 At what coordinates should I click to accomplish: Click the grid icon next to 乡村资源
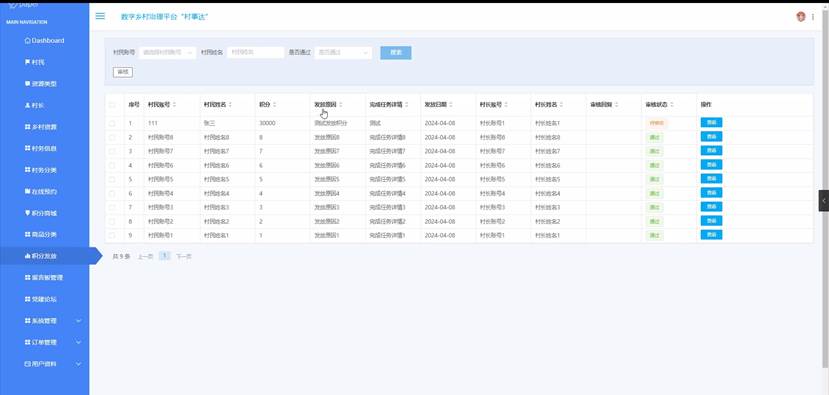(x=27, y=127)
